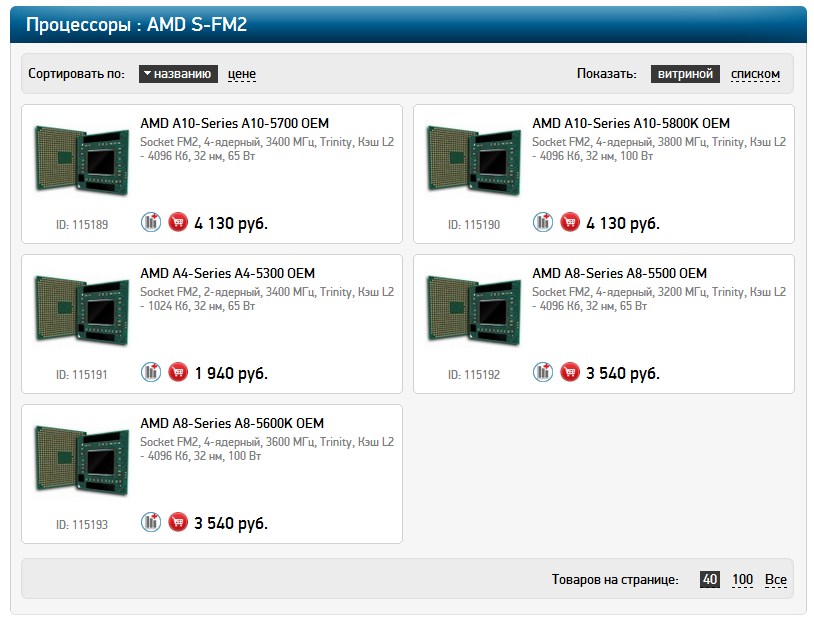The width and height of the screenshot is (814, 622).
Task: Click compare icon for A4-5300 OEM
Action: 151,372
